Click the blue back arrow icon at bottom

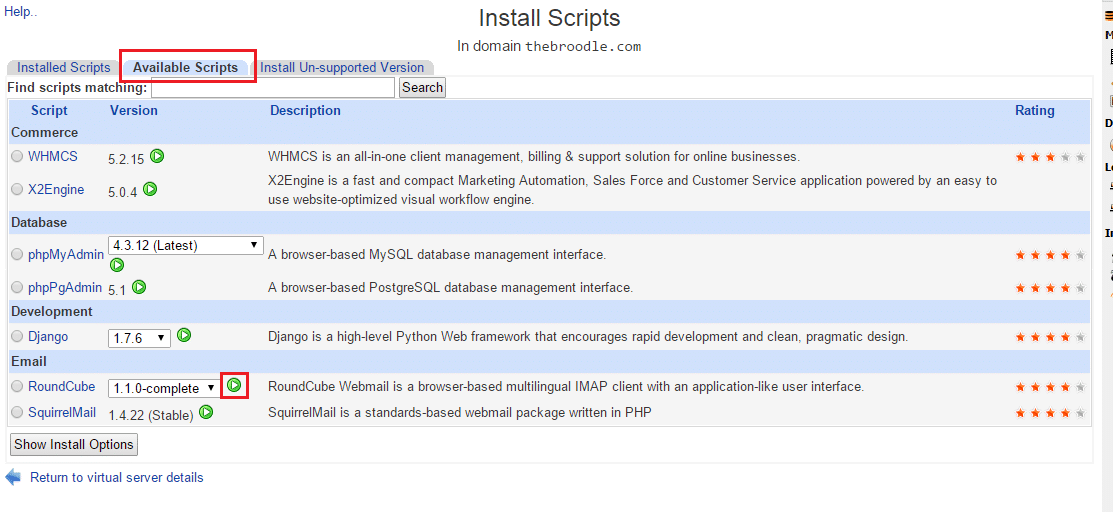click(13, 477)
